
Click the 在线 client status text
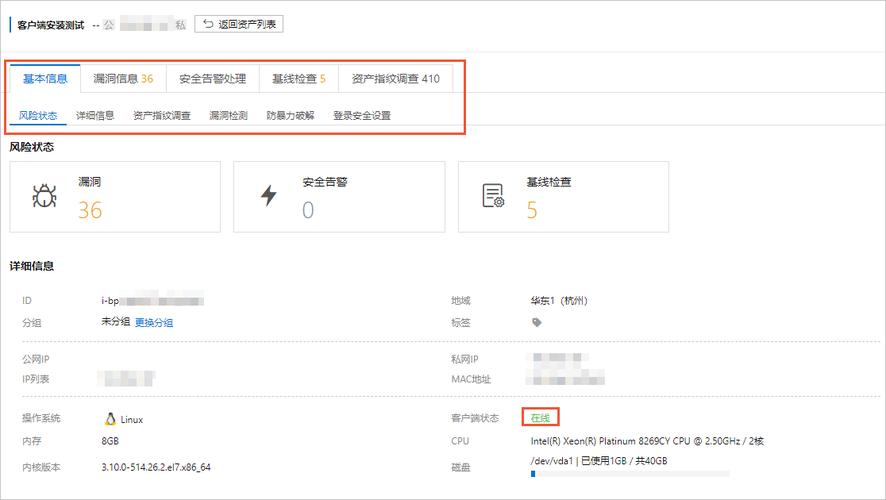tap(540, 418)
